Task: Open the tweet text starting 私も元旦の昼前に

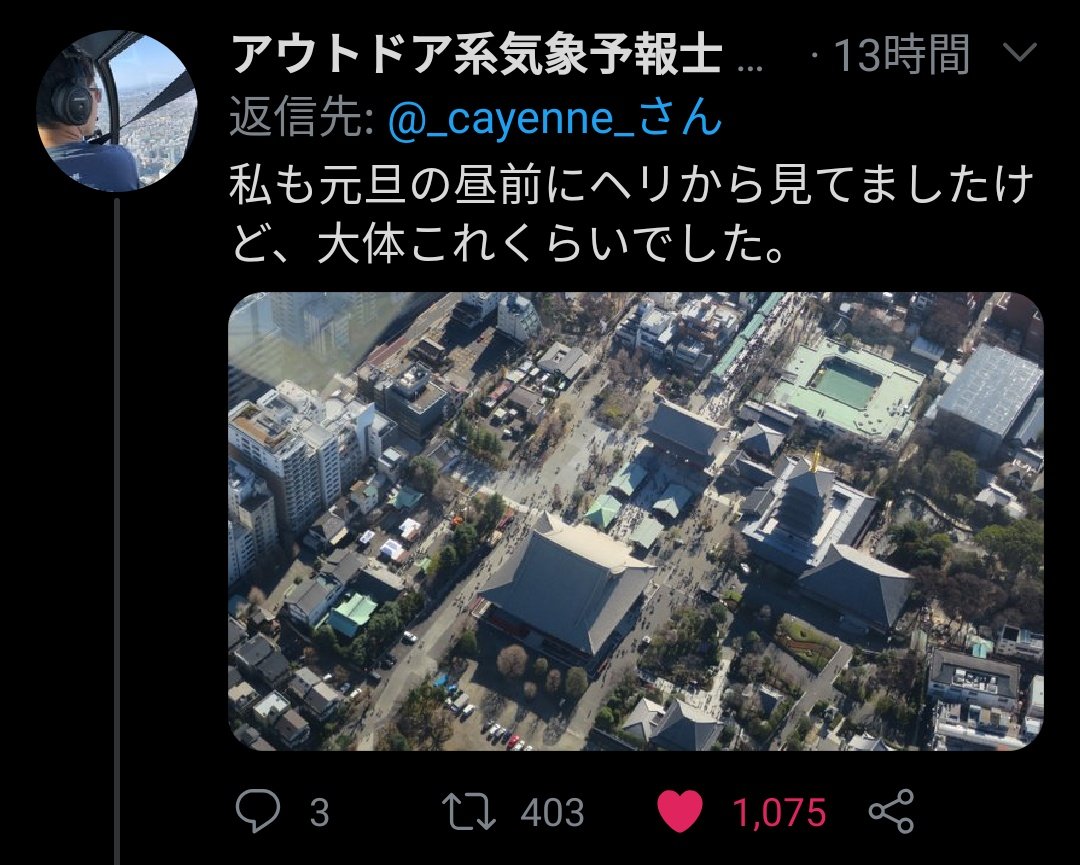Action: tap(632, 214)
